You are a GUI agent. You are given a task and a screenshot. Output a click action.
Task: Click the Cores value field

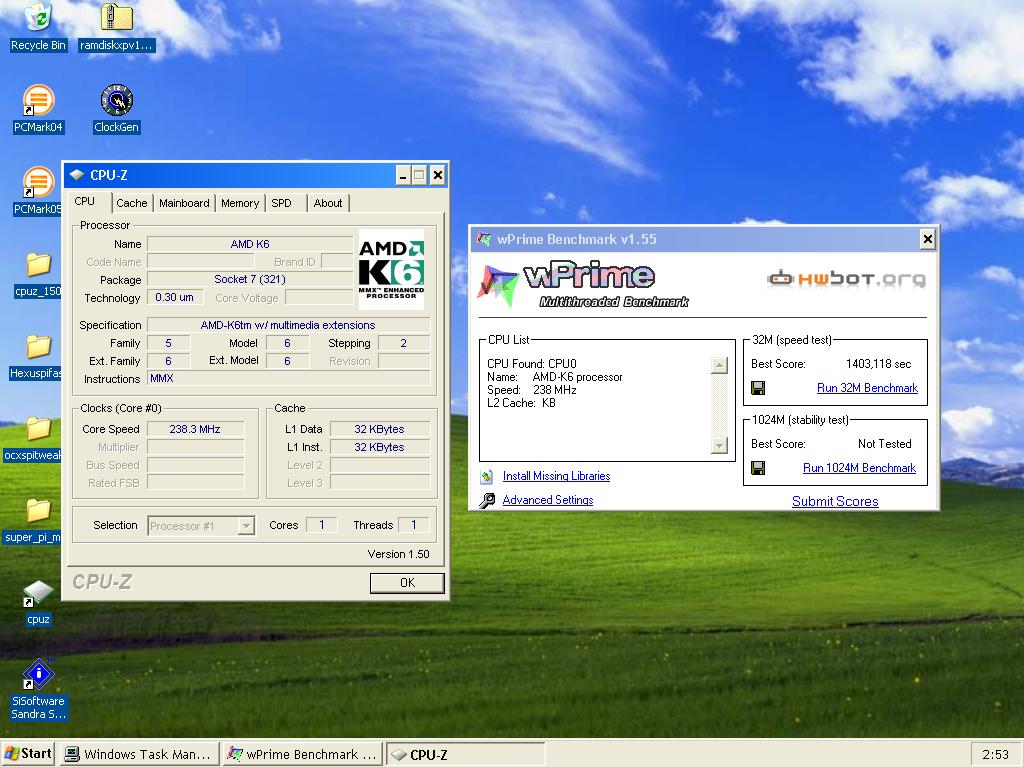click(321, 524)
